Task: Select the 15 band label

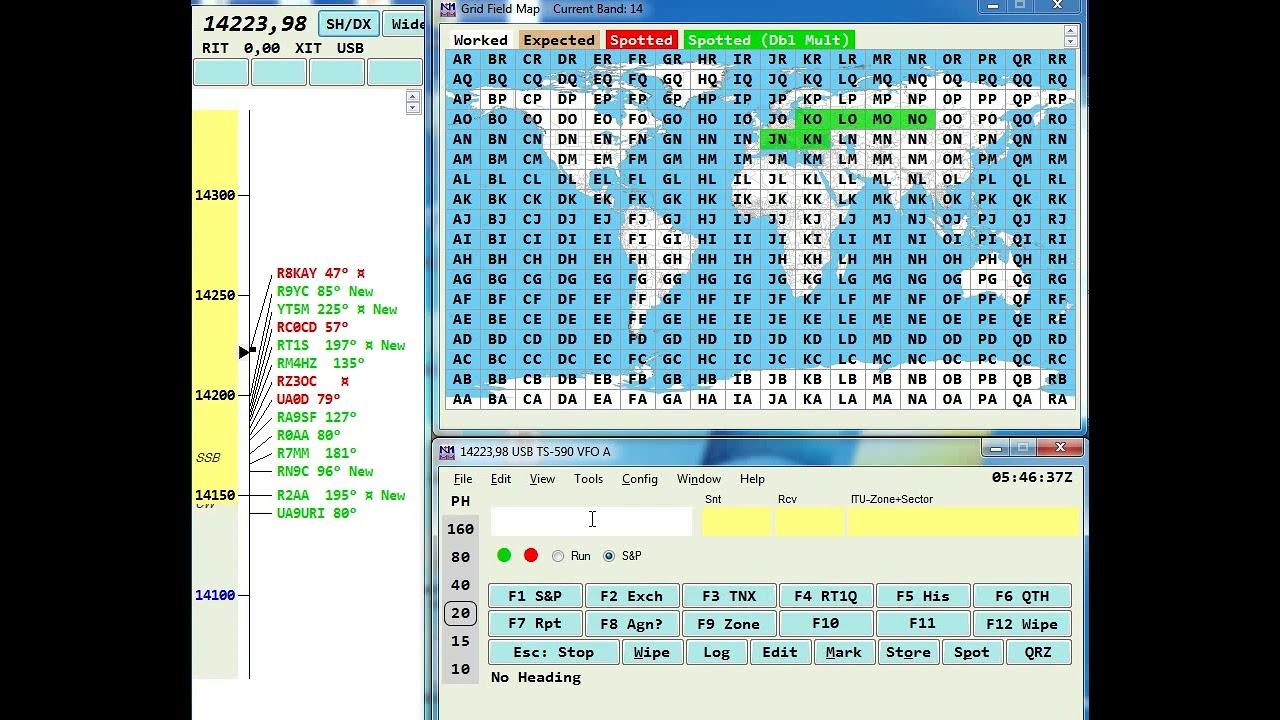Action: pyautogui.click(x=460, y=641)
